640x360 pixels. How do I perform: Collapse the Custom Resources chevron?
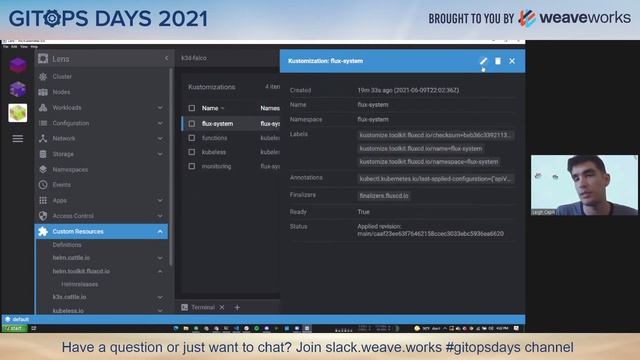click(160, 231)
